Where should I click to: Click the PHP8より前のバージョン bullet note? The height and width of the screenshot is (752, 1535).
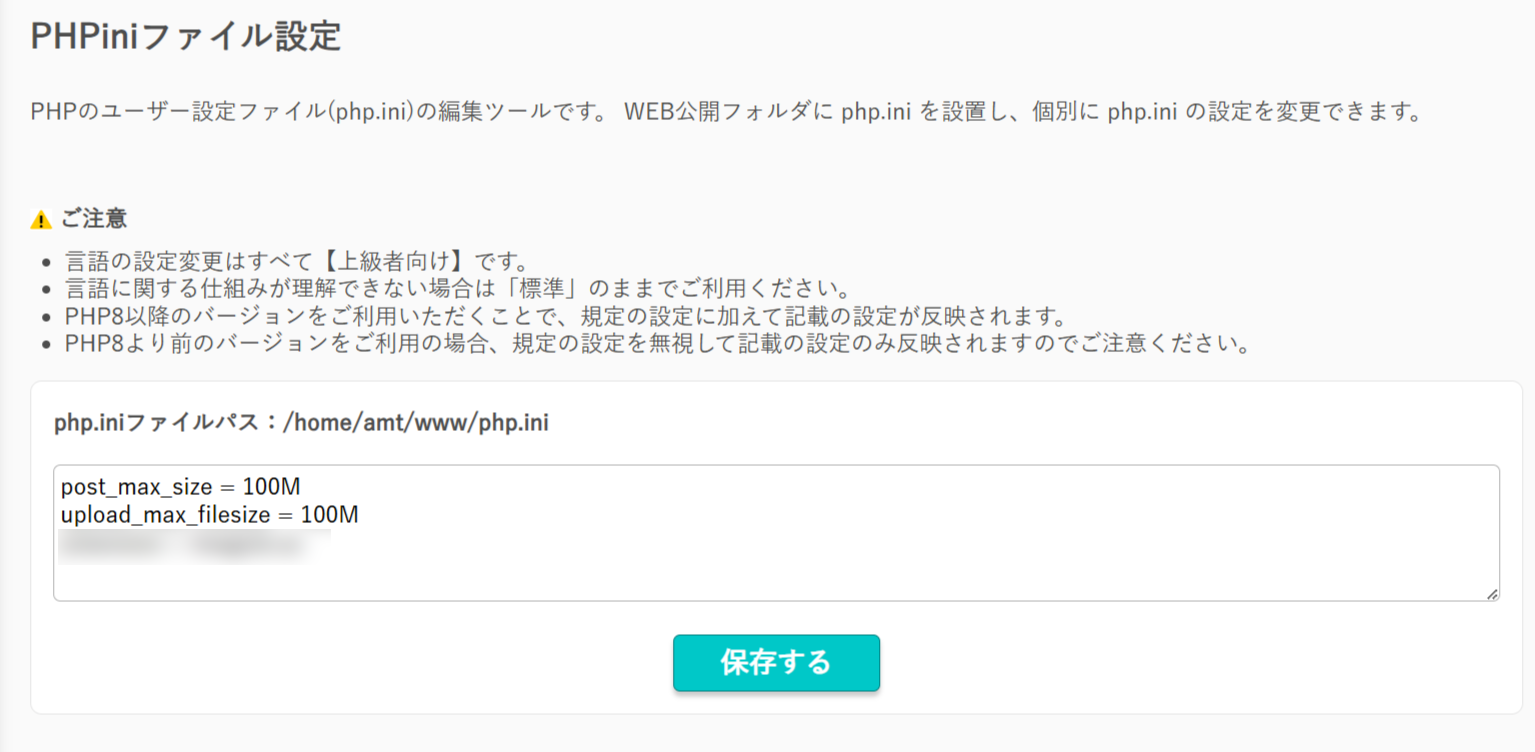coord(657,346)
